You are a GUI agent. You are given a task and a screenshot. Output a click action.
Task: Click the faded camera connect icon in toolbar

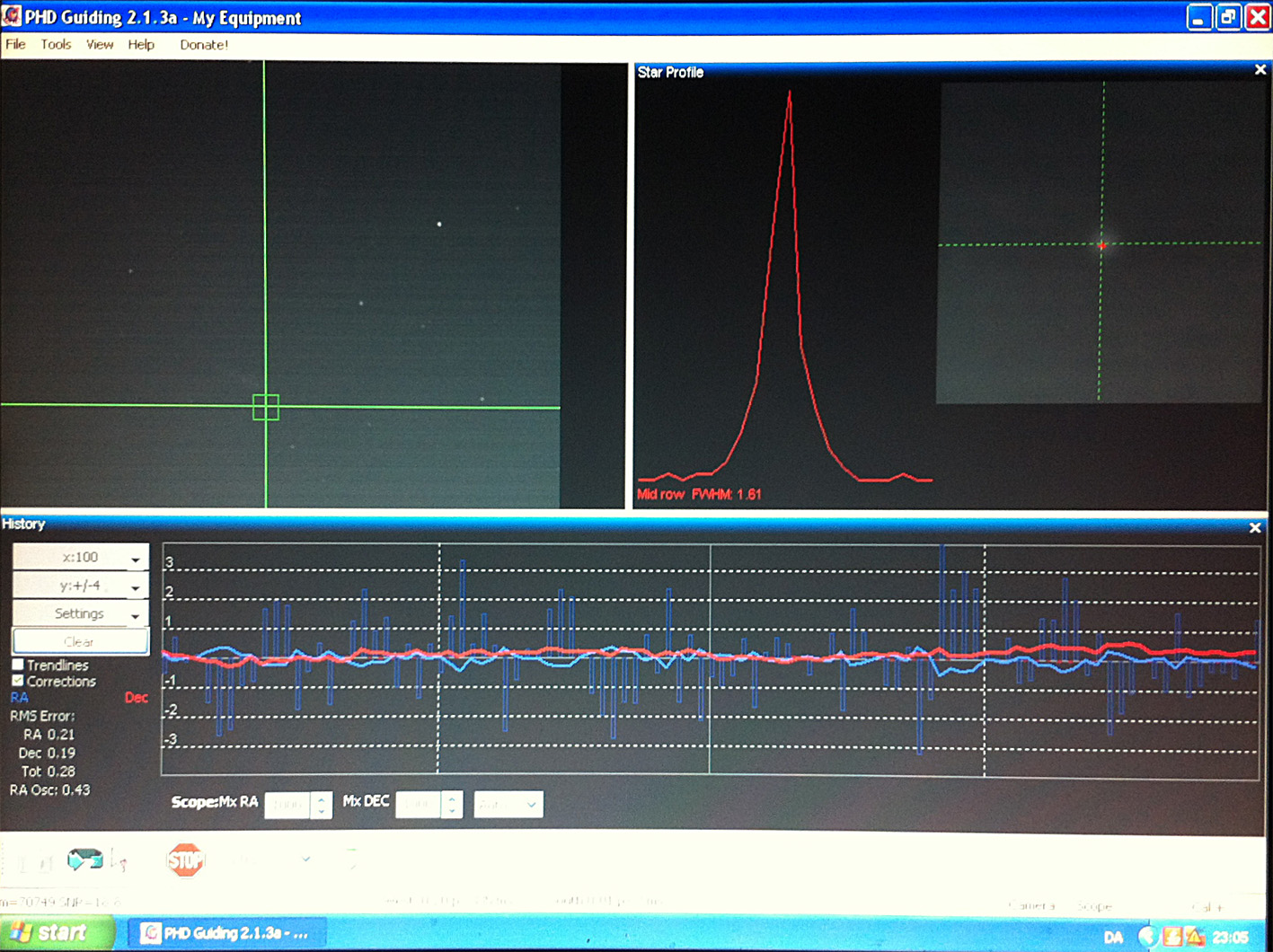(x=32, y=862)
